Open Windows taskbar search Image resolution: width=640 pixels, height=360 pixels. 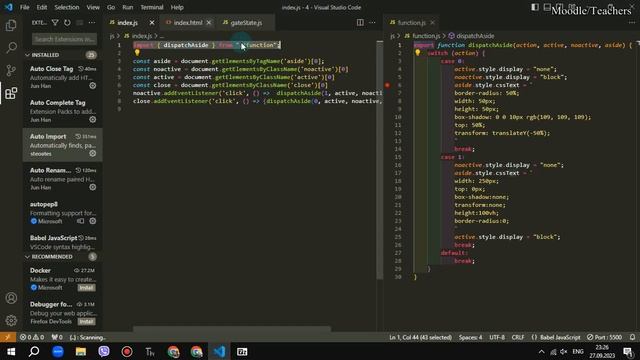click(x=34, y=351)
